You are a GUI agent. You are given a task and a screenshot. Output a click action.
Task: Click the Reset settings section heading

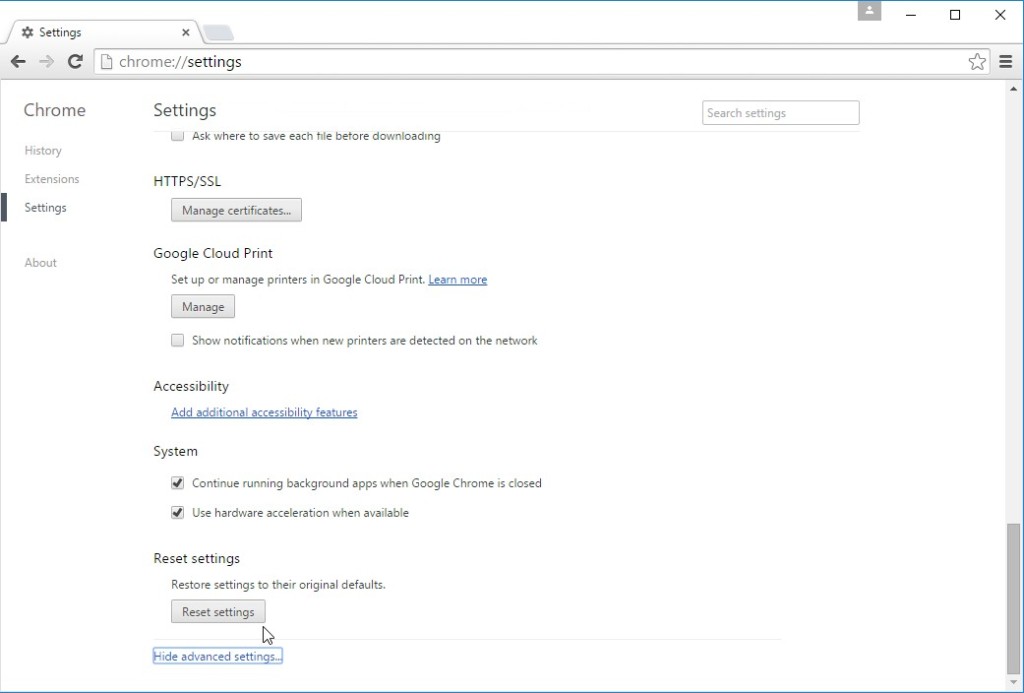(x=197, y=558)
